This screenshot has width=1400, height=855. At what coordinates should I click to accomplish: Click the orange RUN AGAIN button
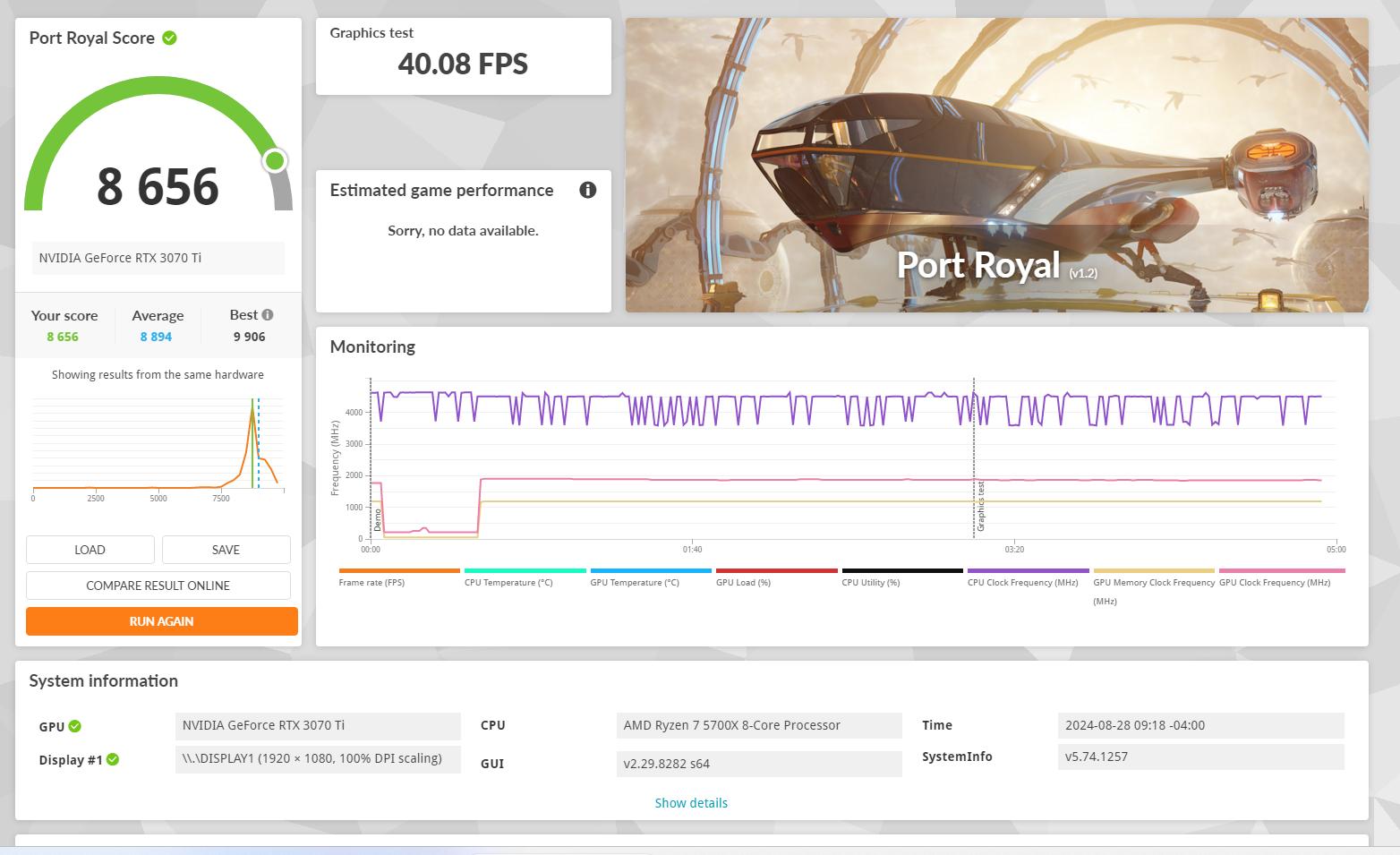[161, 621]
